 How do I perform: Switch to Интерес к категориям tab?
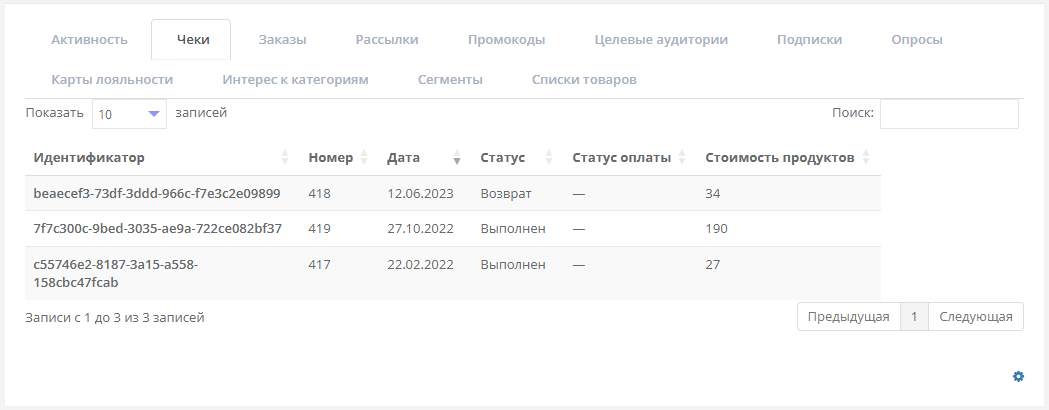[x=295, y=80]
